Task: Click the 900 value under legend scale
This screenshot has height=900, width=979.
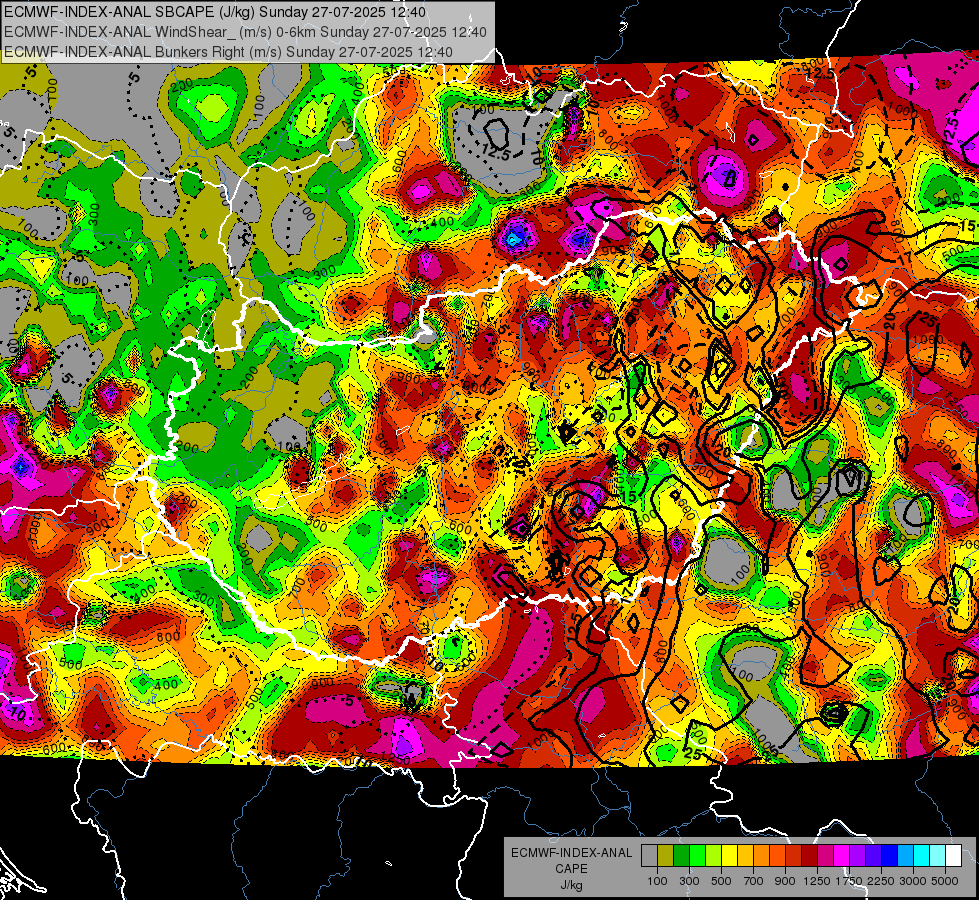Action: pos(785,881)
